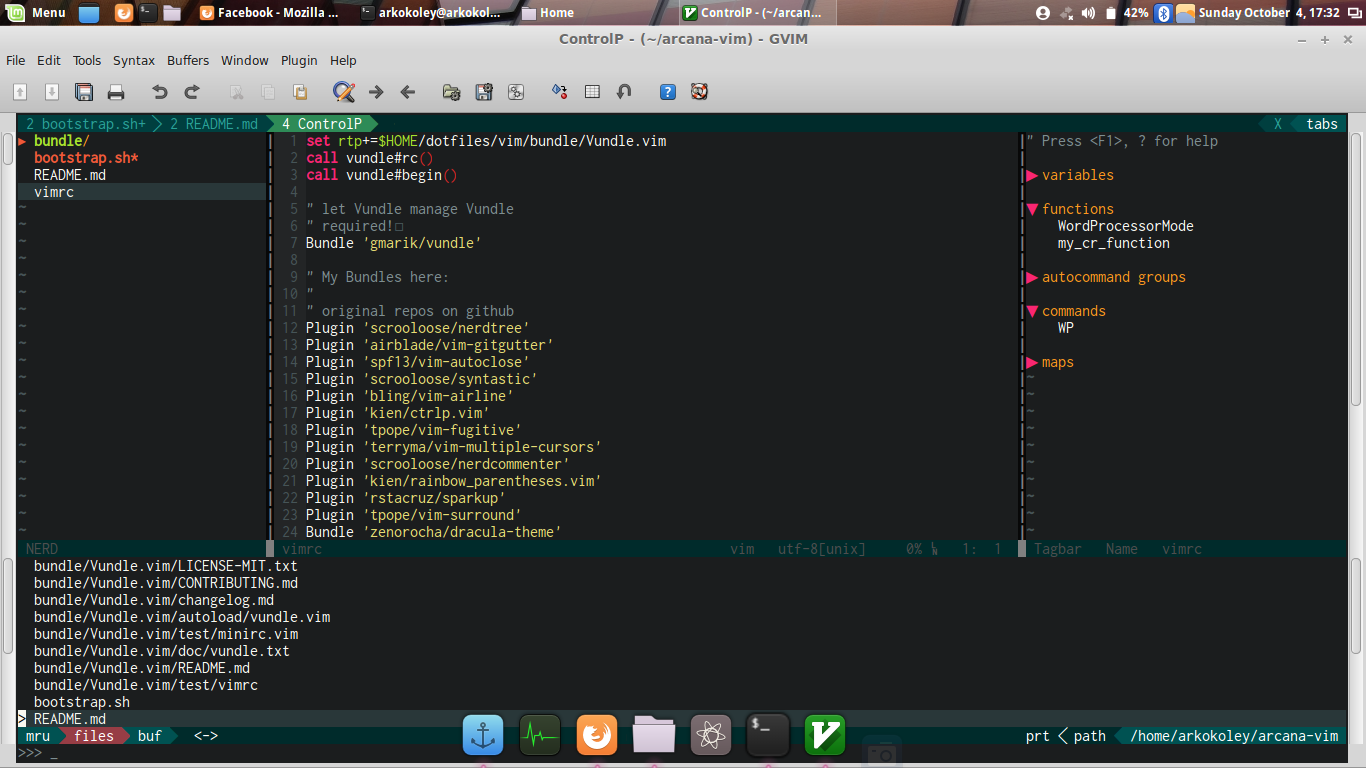Open the Tools menu
1366x768 pixels.
87,60
